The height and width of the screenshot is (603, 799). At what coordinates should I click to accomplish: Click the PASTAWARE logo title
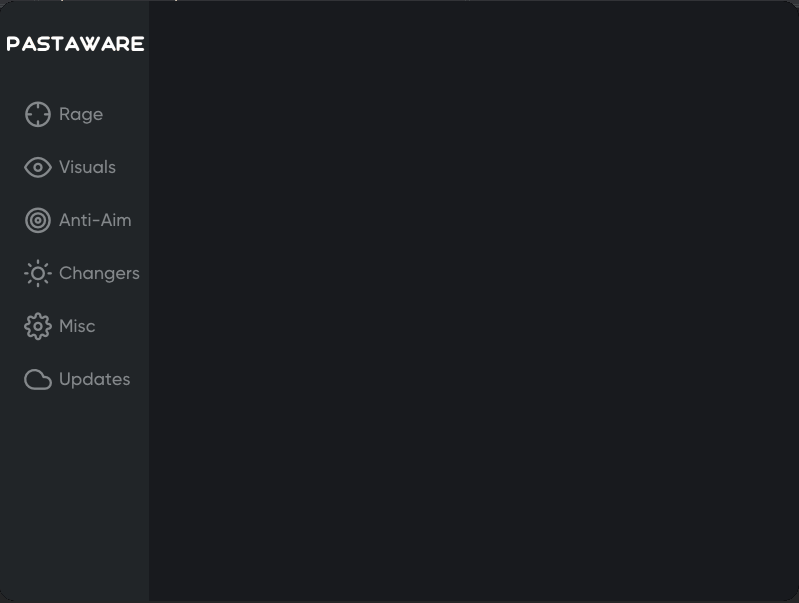(75, 44)
